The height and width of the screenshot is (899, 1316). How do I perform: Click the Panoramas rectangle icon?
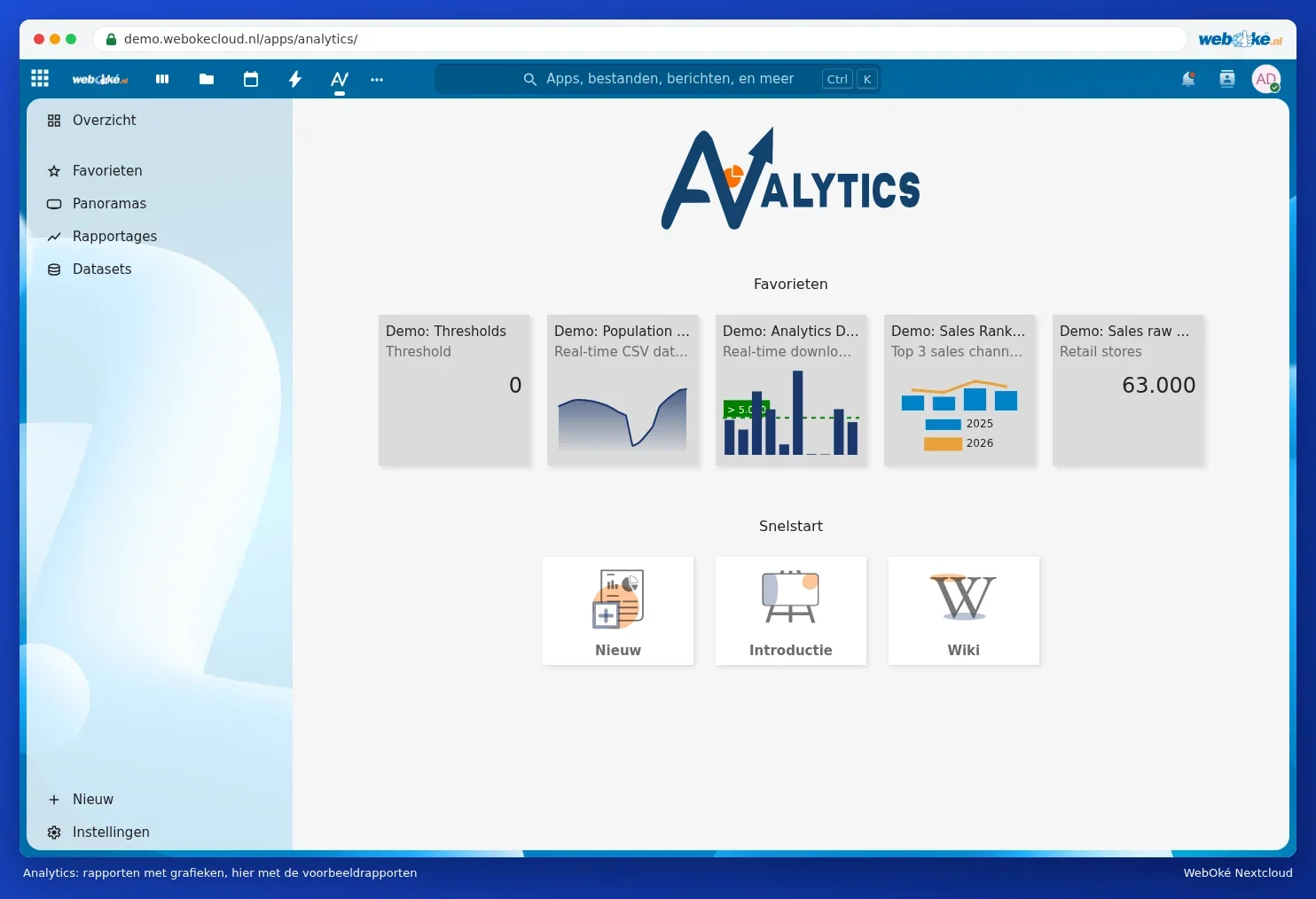point(54,203)
